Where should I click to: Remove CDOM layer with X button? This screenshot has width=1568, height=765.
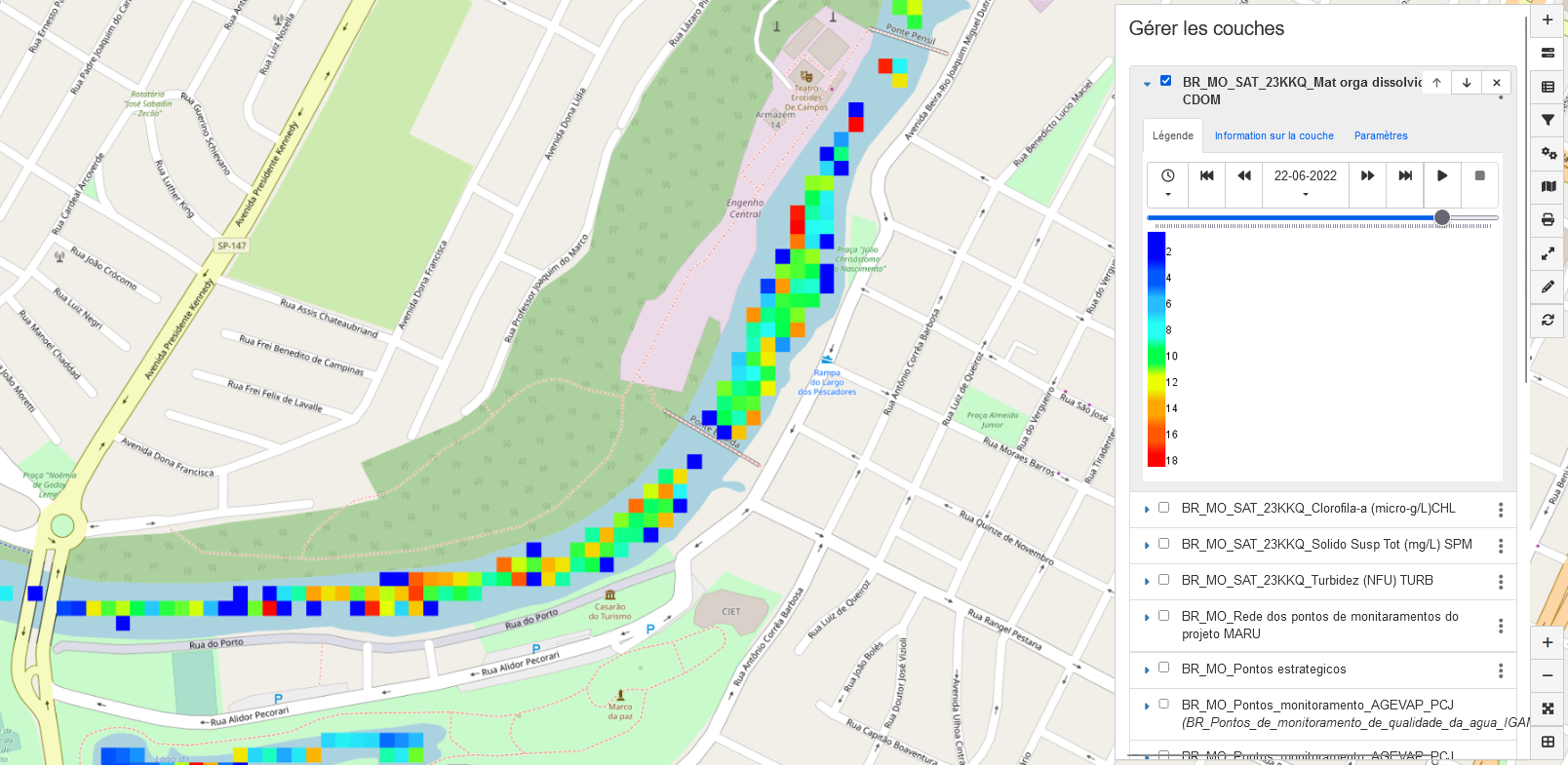[1497, 83]
